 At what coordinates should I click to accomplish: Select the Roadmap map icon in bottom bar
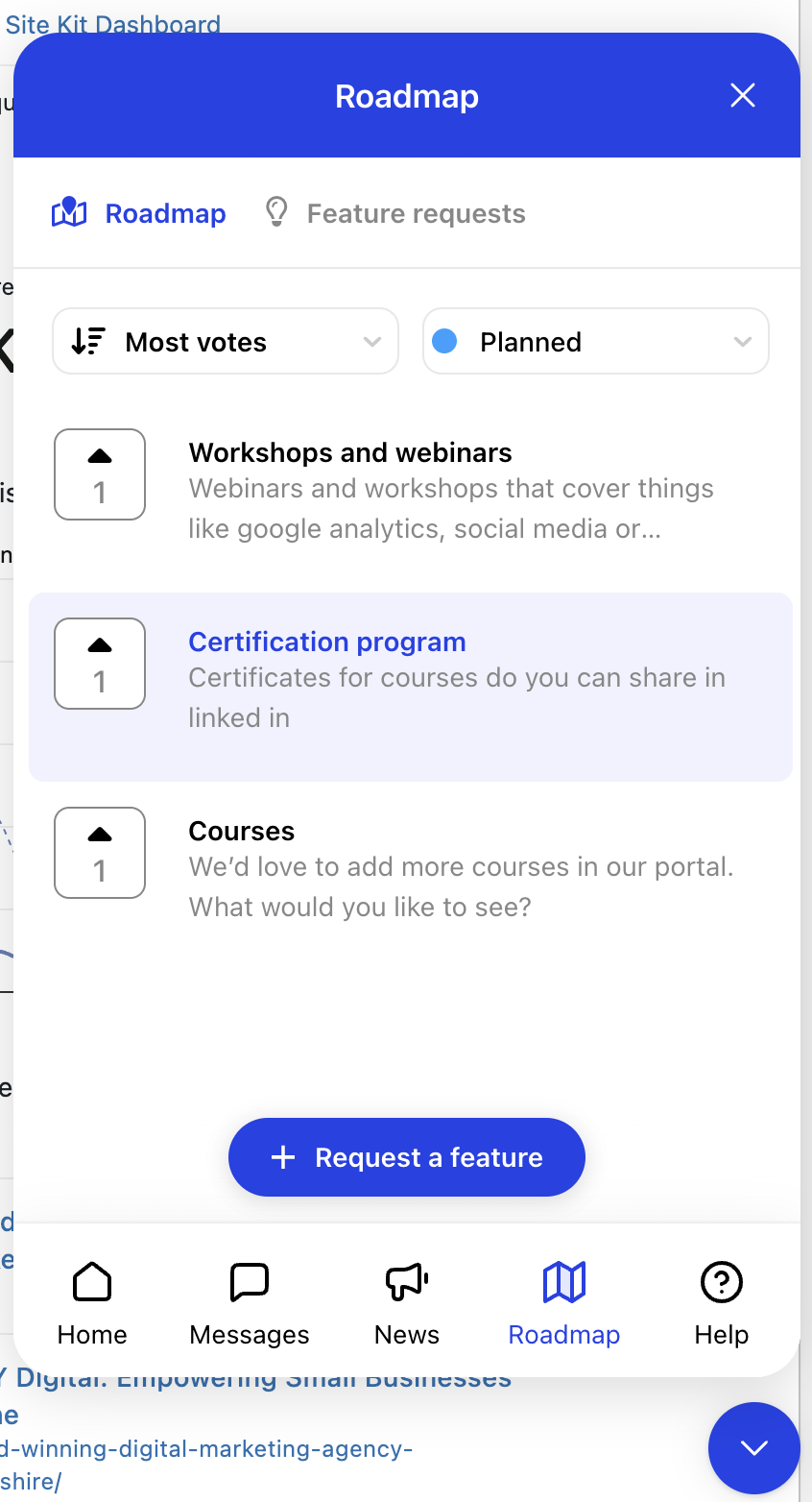(x=564, y=1282)
